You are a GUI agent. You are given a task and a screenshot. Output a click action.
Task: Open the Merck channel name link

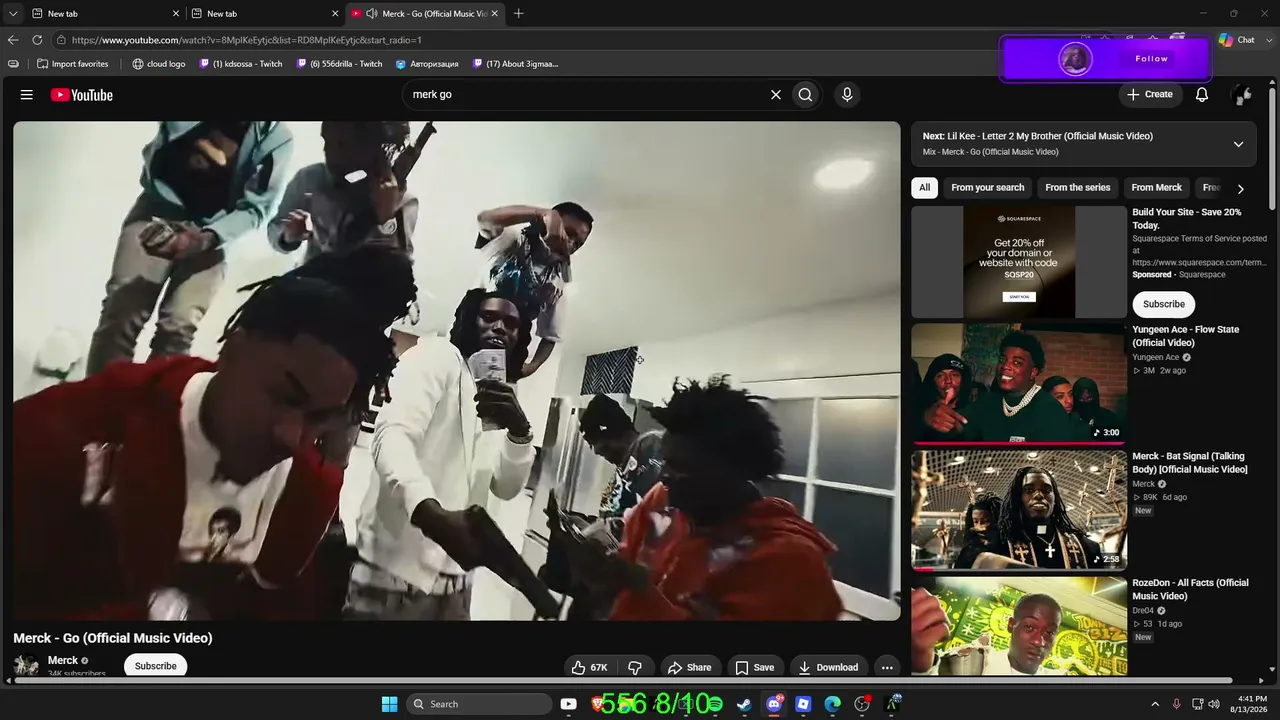pos(63,660)
